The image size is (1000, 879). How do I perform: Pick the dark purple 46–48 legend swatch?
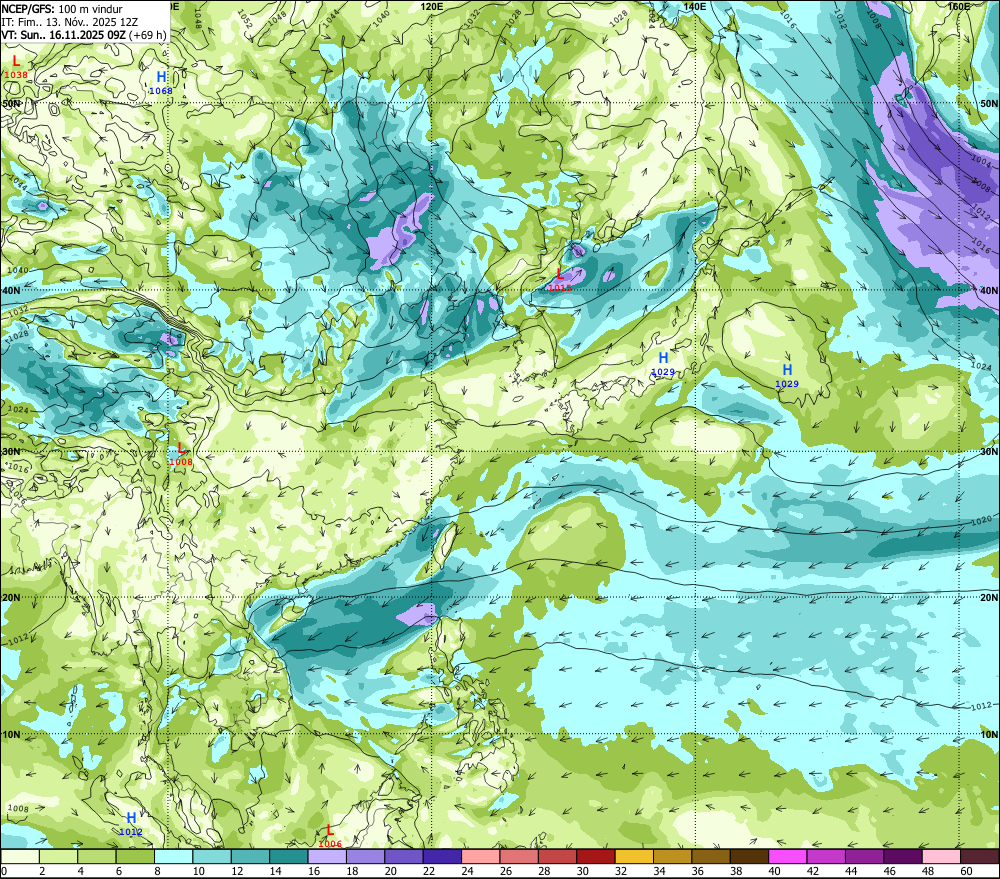(x=902, y=857)
